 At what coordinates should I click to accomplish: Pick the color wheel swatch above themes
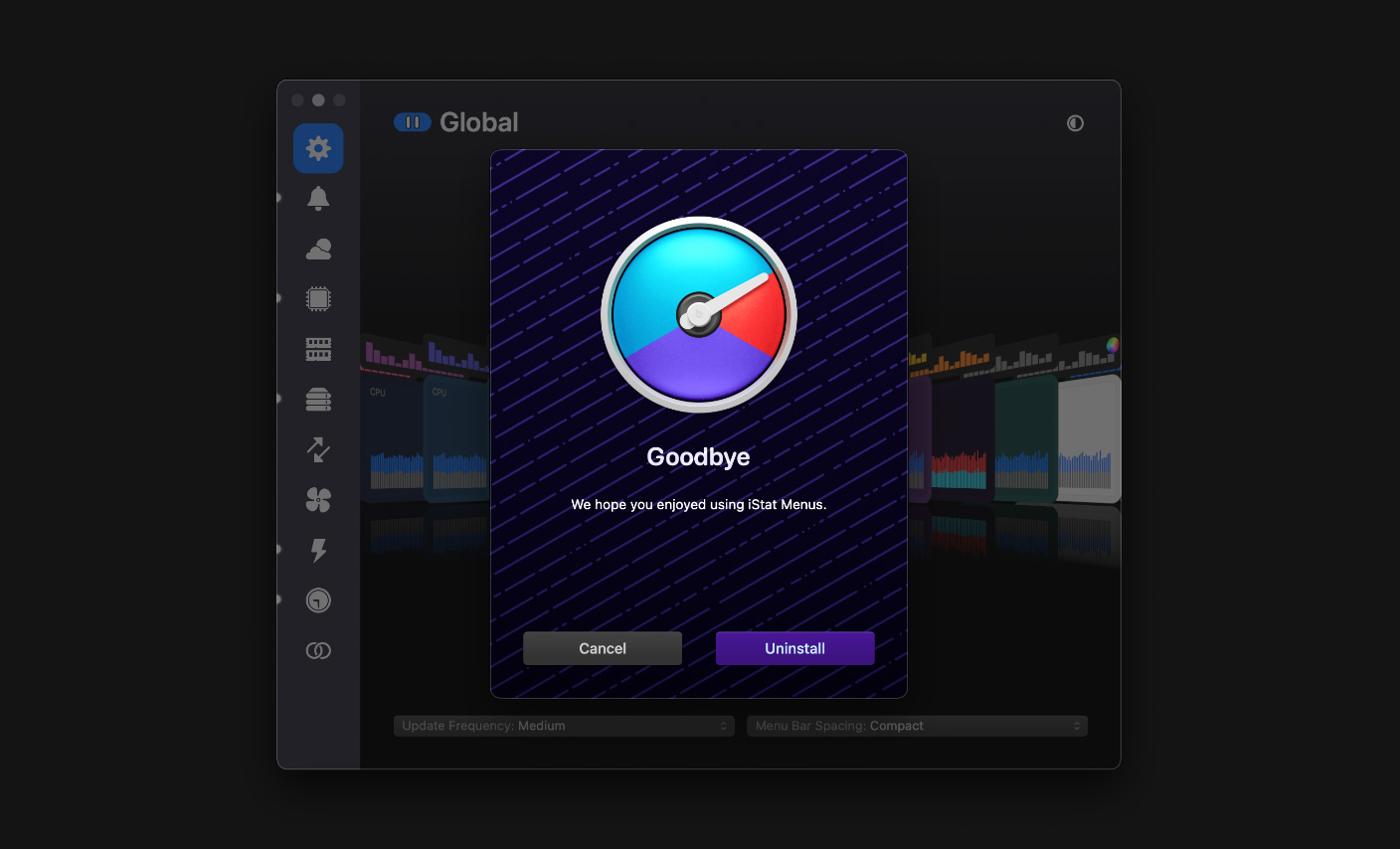1113,345
